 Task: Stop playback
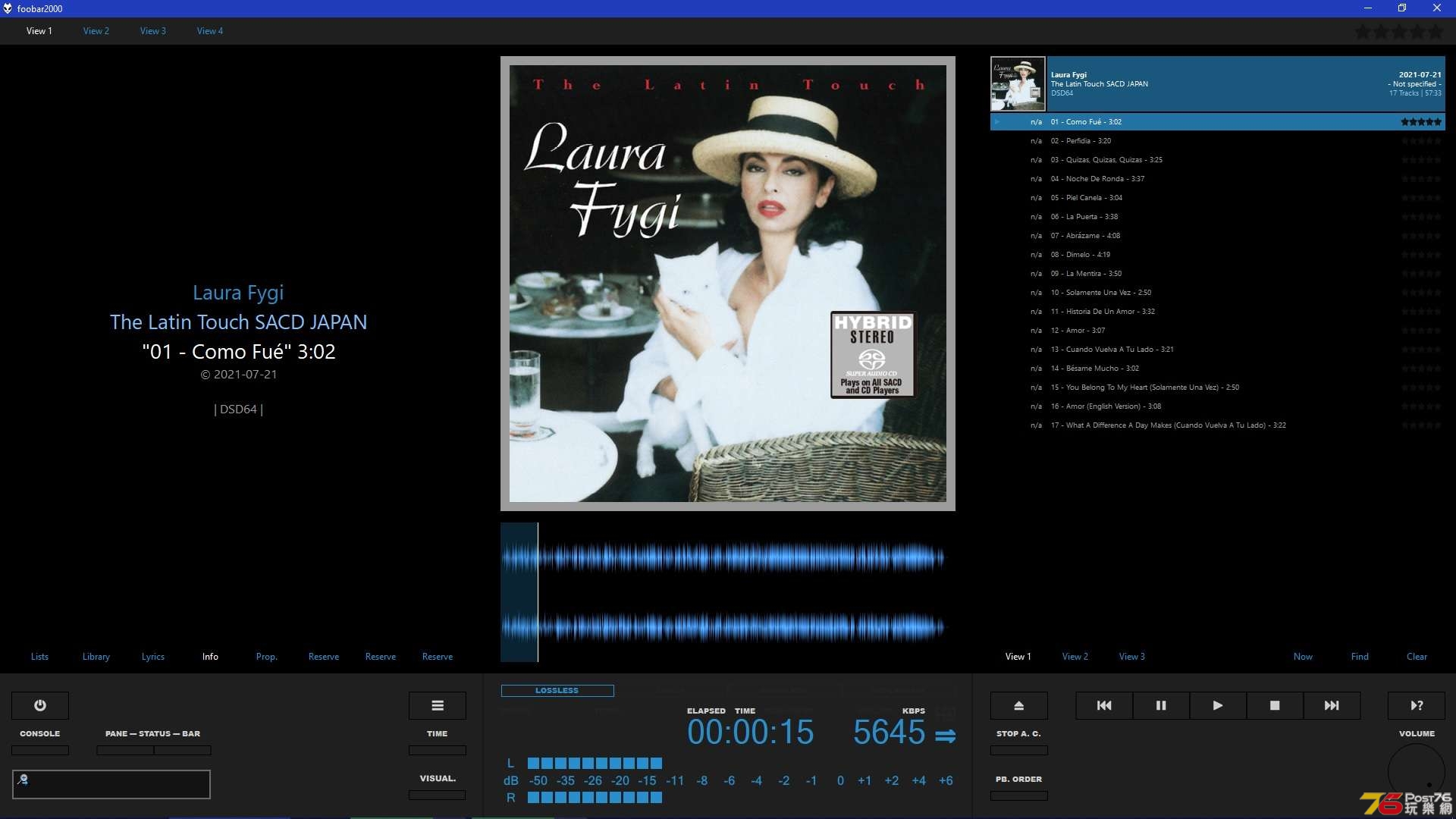(1275, 705)
